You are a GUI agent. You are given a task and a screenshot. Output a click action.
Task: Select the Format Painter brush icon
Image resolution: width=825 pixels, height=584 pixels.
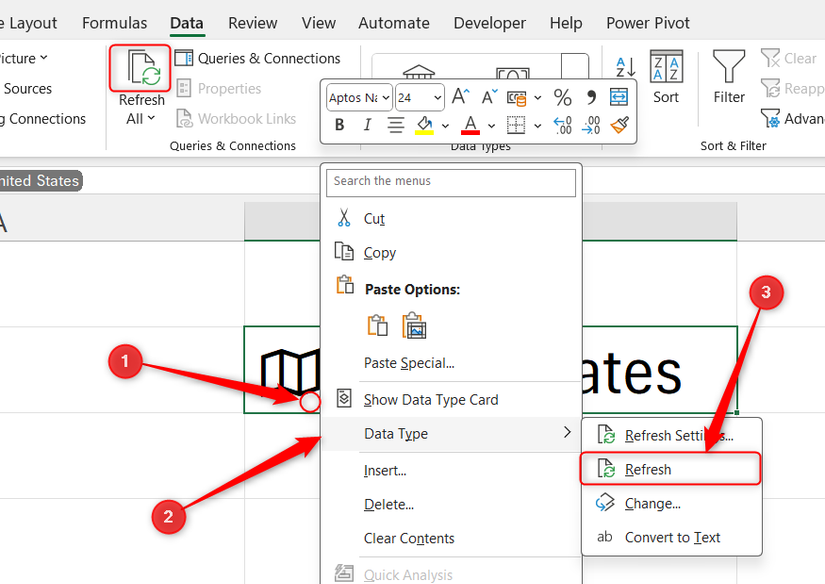pyautogui.click(x=618, y=125)
